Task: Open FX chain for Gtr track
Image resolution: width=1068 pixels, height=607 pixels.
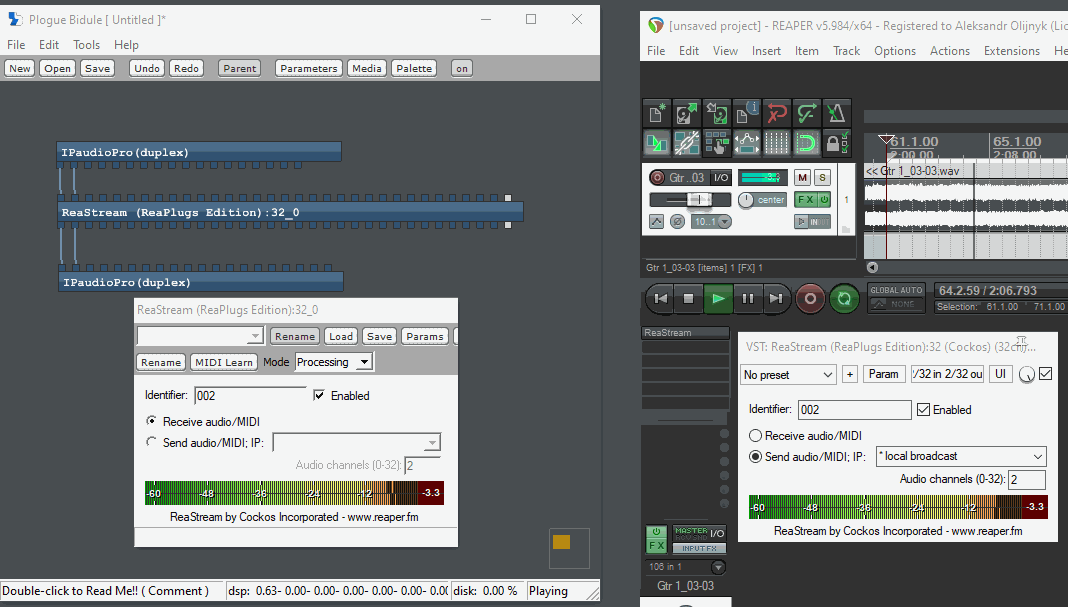Action: (806, 200)
